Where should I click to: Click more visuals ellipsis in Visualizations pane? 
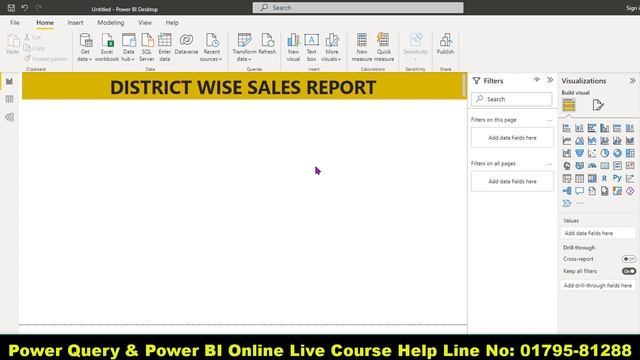coord(580,203)
